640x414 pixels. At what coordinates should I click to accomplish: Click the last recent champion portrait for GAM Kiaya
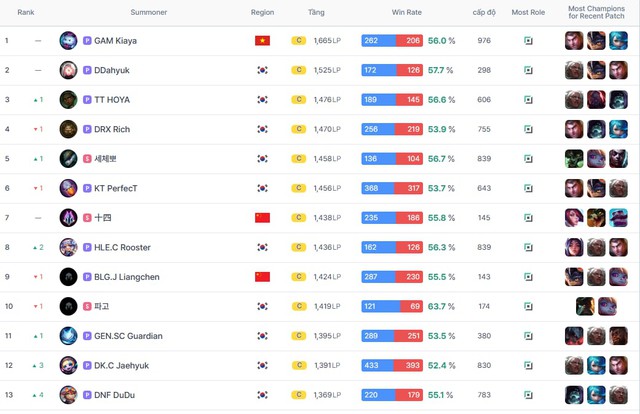619,41
